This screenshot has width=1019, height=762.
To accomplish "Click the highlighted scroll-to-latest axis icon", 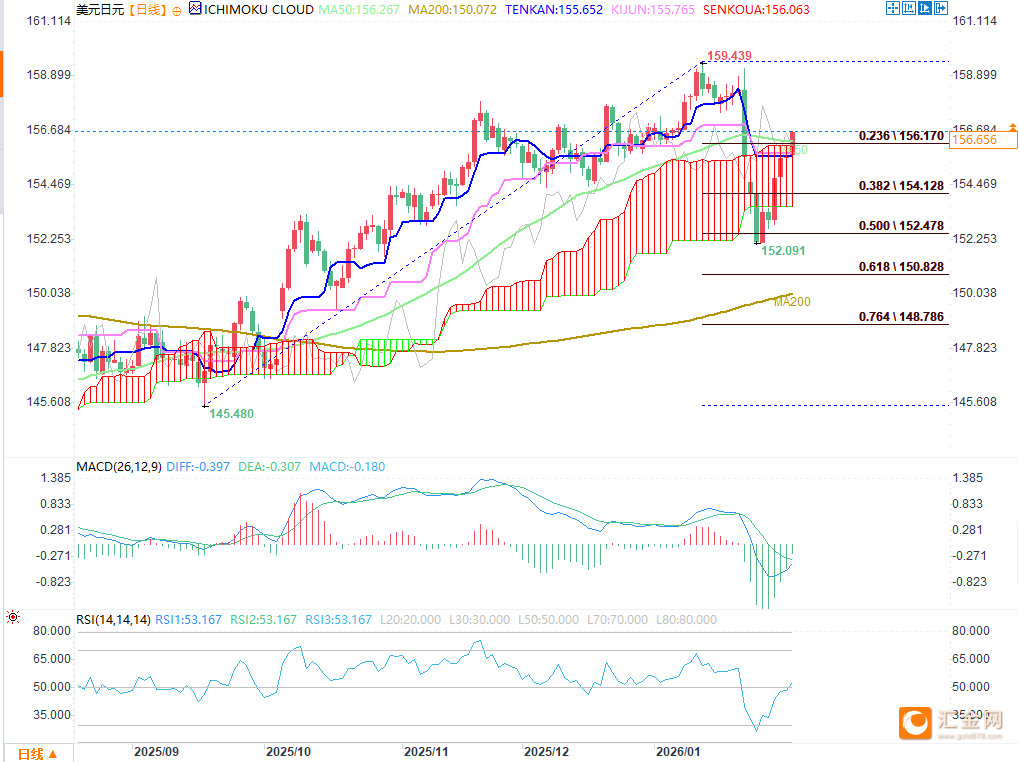I will click(x=924, y=8).
